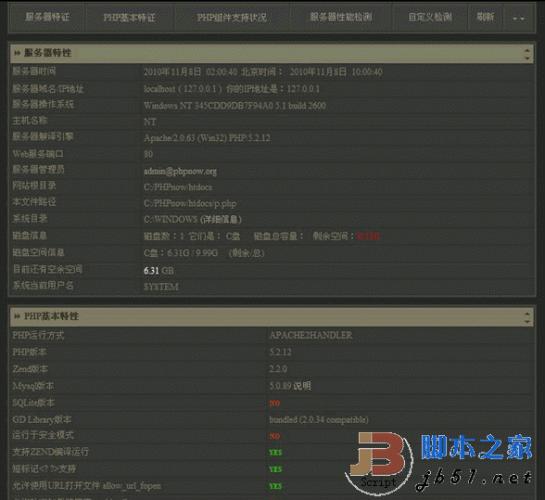
Task: Collapse PHP基本特性 section using its up-down arrows
Action: 527,317
